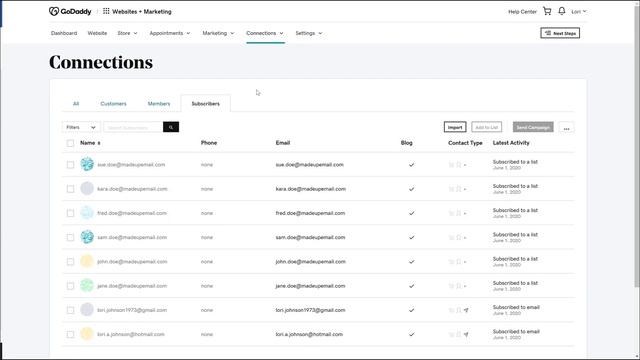Click the avatar for fred.doe@madeupemail.com

[87, 213]
